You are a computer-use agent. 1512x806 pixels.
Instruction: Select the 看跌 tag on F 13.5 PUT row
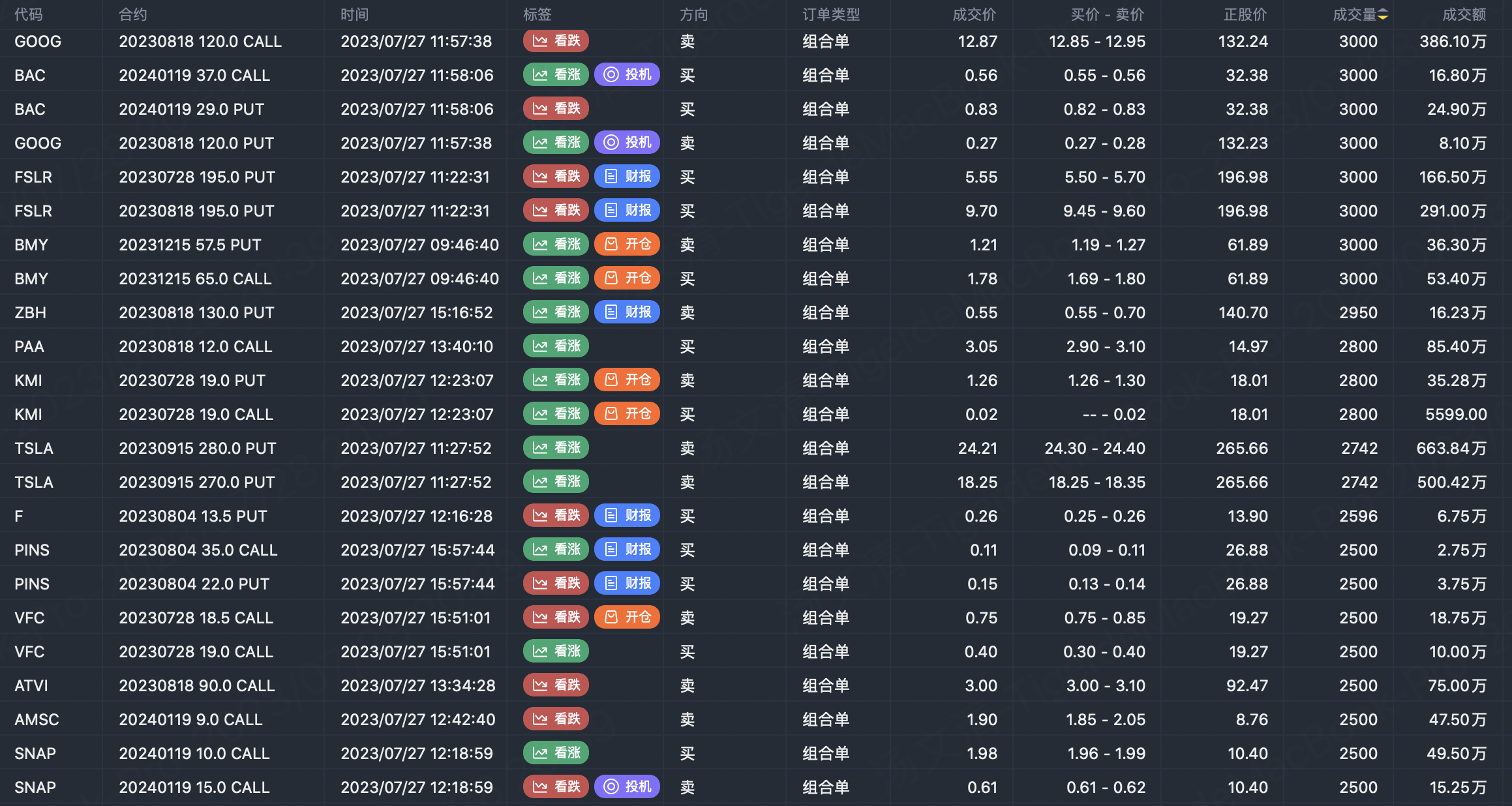click(x=556, y=516)
